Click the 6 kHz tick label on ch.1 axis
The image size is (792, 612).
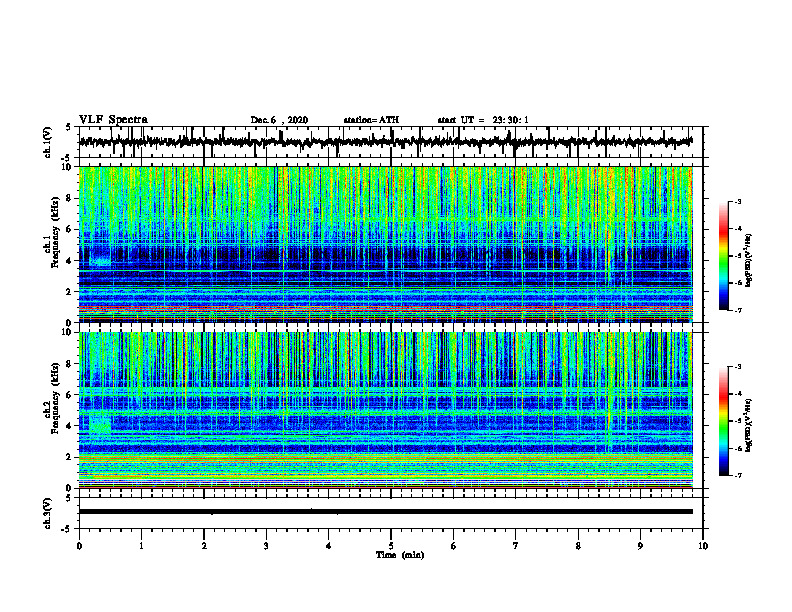tap(70, 230)
